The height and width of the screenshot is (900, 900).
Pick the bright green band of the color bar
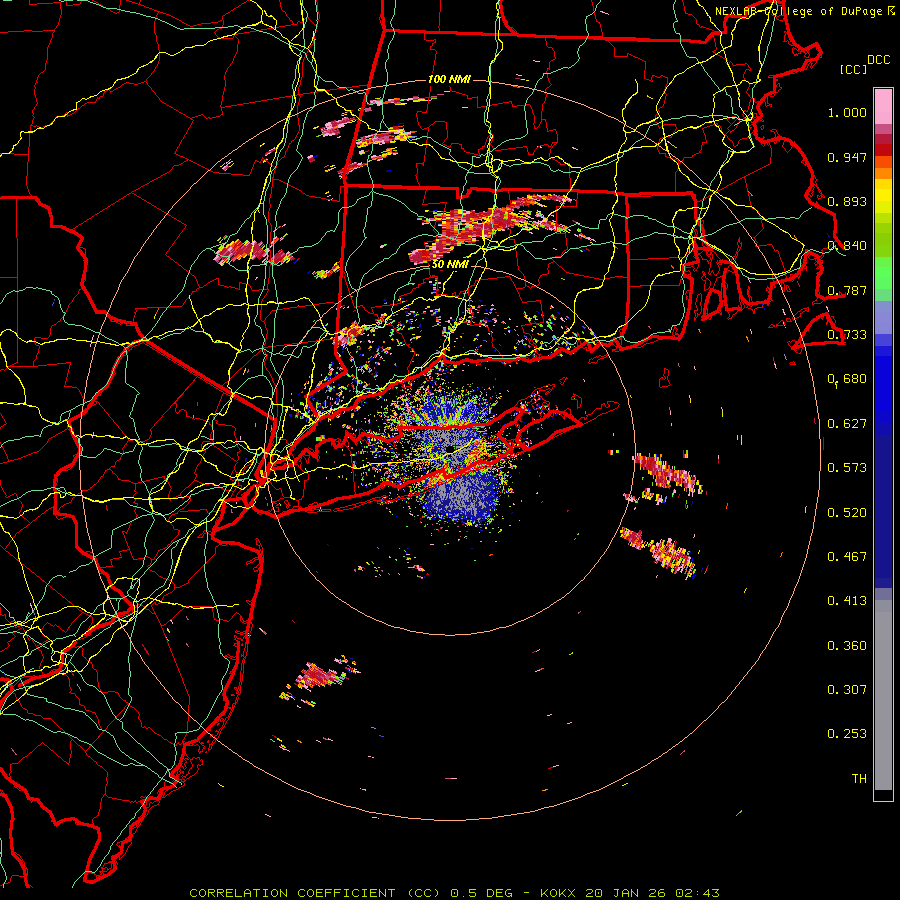pyautogui.click(x=883, y=273)
